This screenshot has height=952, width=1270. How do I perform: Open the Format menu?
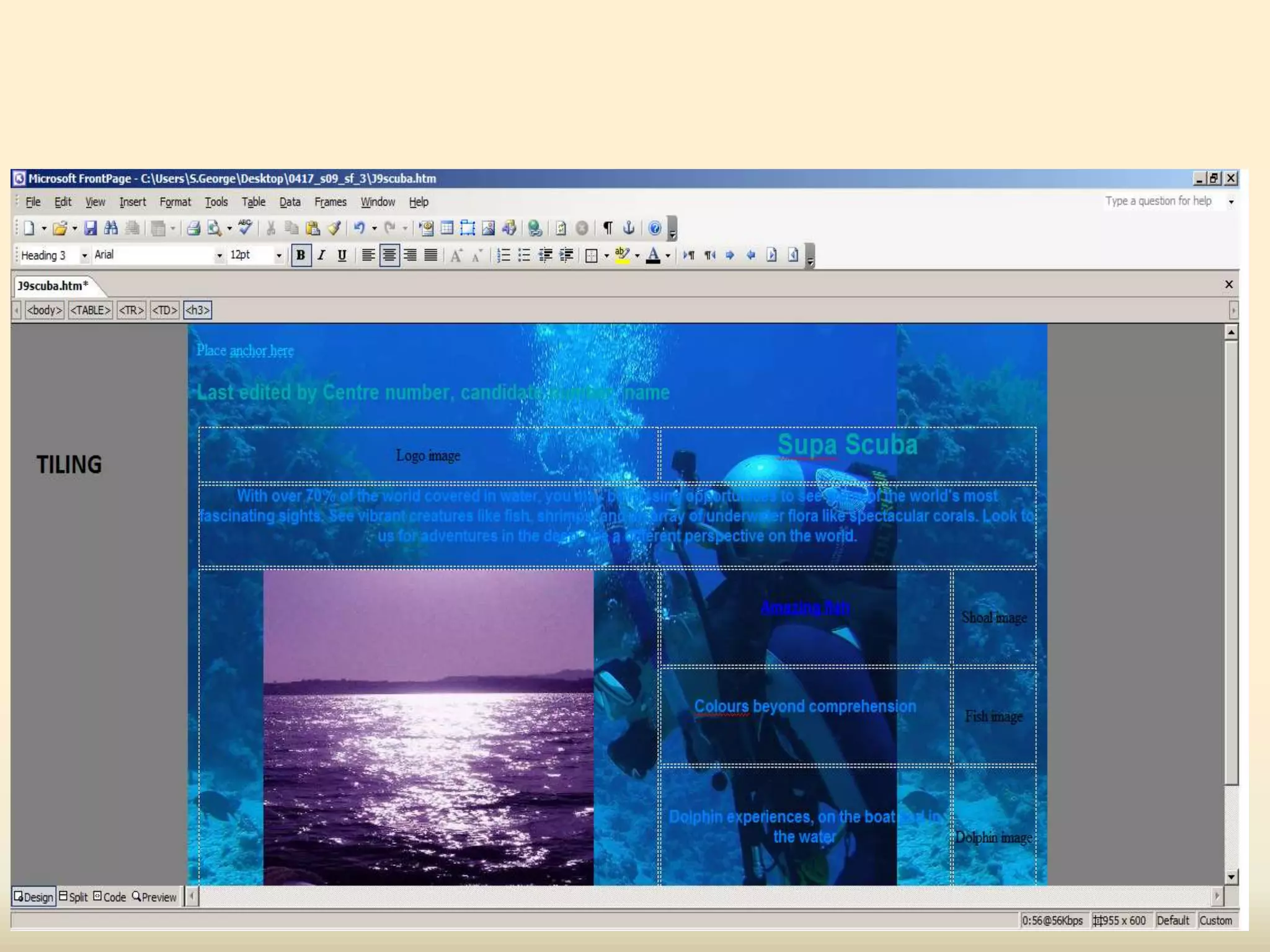point(175,202)
